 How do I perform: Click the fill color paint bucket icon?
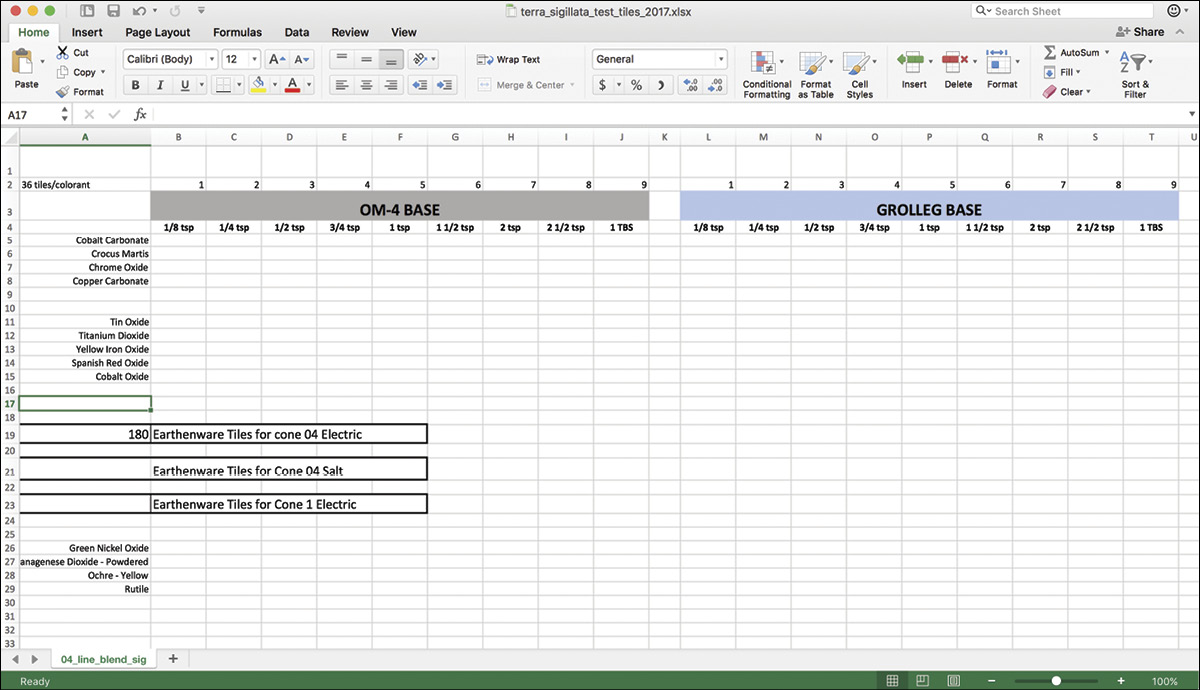(258, 85)
